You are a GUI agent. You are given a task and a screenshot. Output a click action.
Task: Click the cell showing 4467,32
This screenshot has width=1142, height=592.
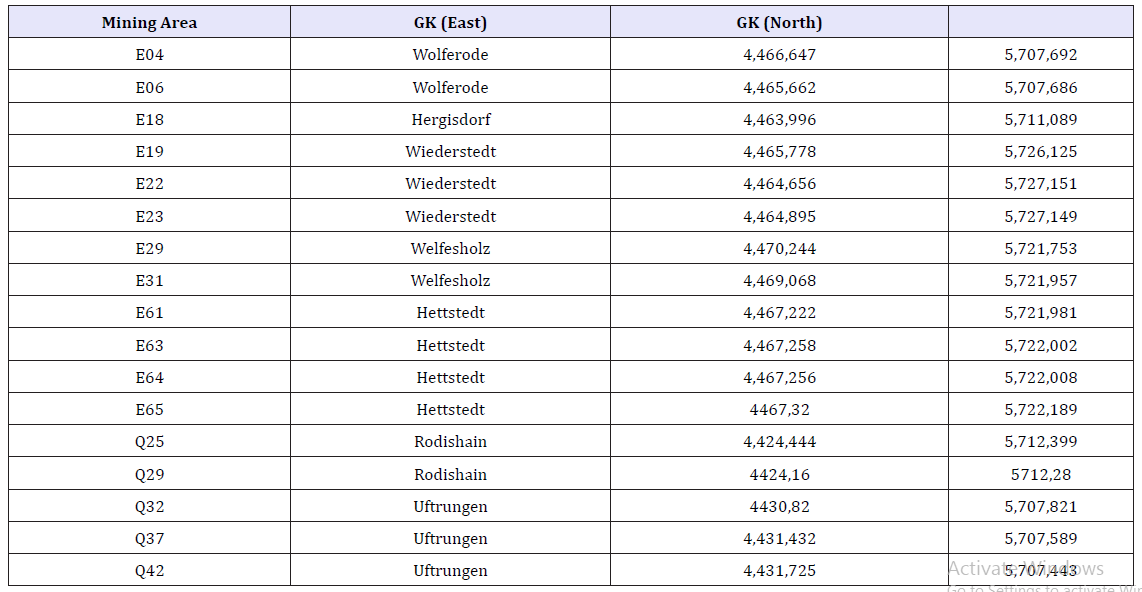coord(779,410)
